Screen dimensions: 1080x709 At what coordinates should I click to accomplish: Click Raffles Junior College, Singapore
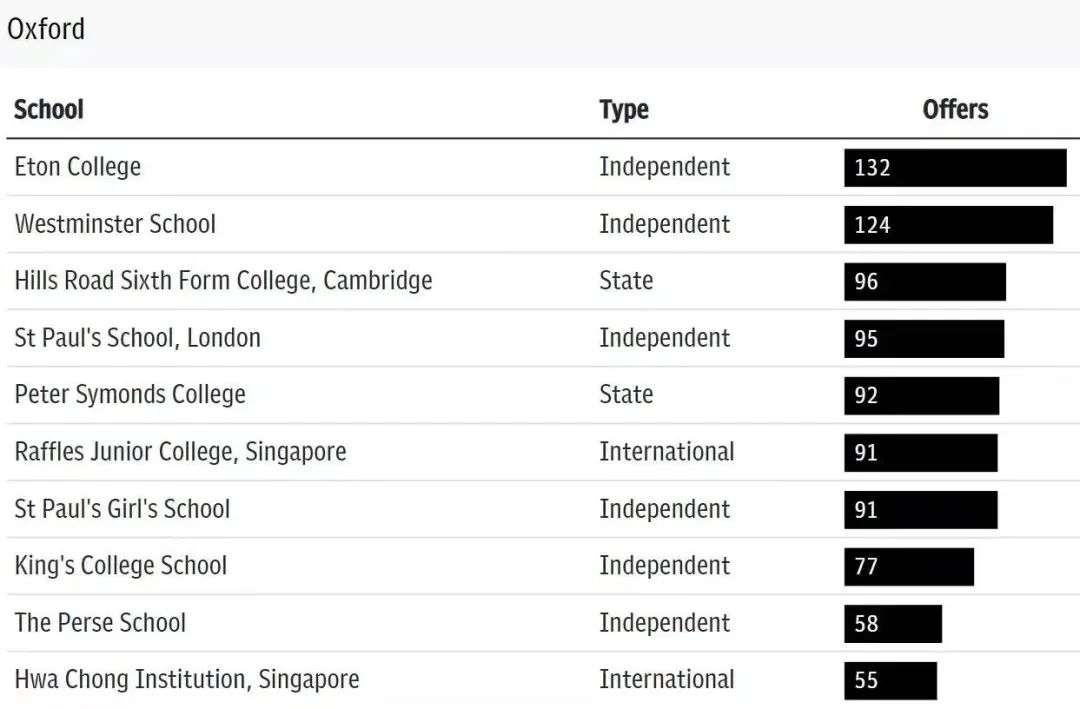(x=180, y=452)
